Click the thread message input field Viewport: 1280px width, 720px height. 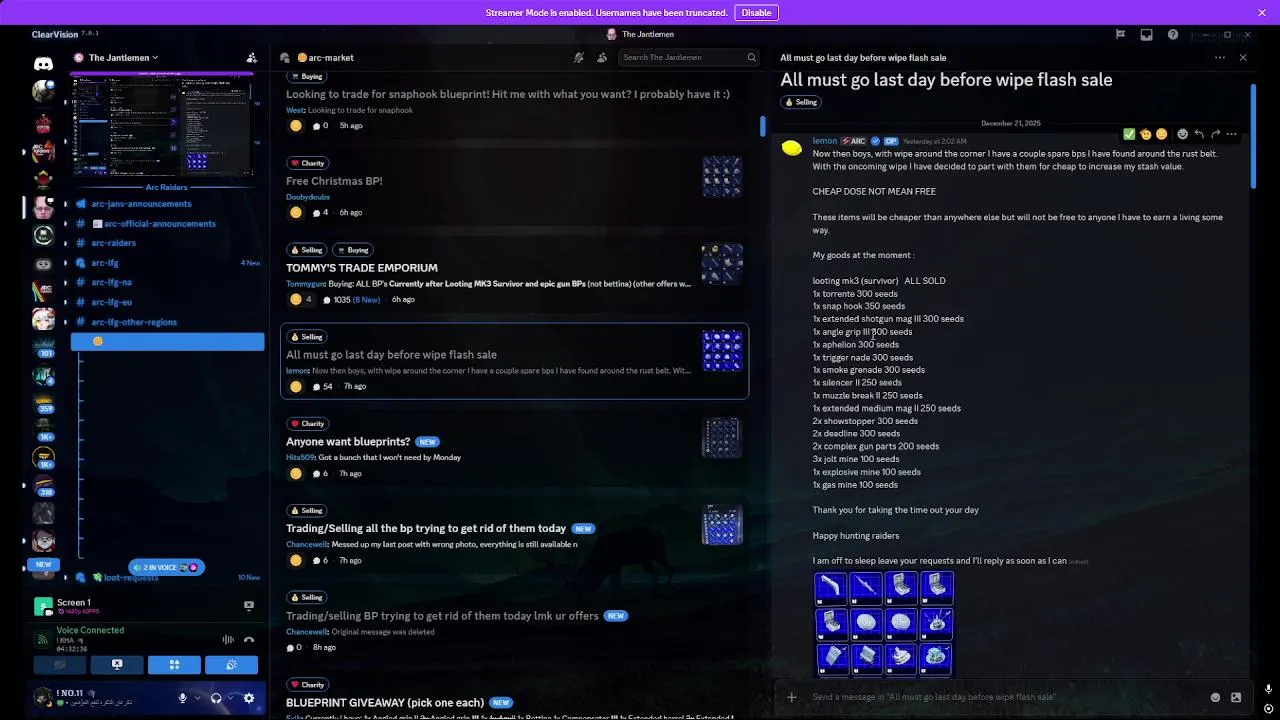(1005, 697)
